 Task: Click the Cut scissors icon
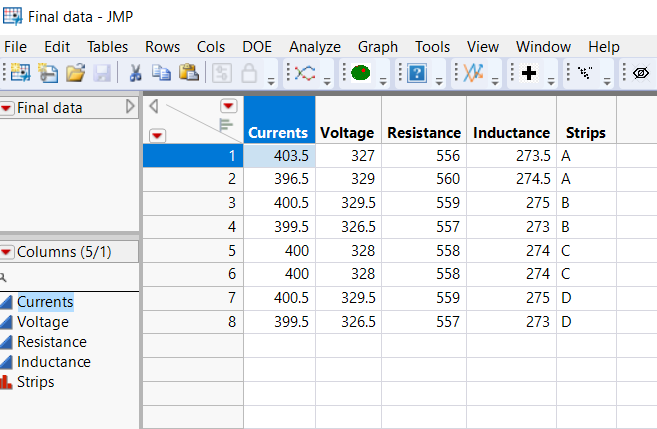(134, 73)
